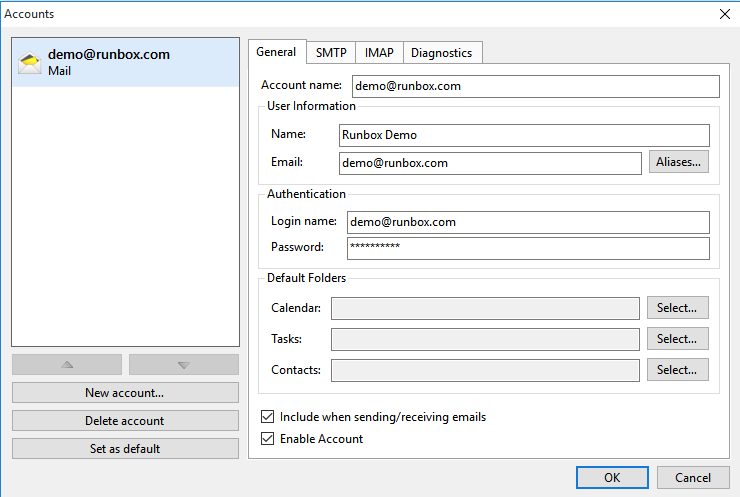This screenshot has height=497, width=740.
Task: Click into the Account name field
Action: 534,86
